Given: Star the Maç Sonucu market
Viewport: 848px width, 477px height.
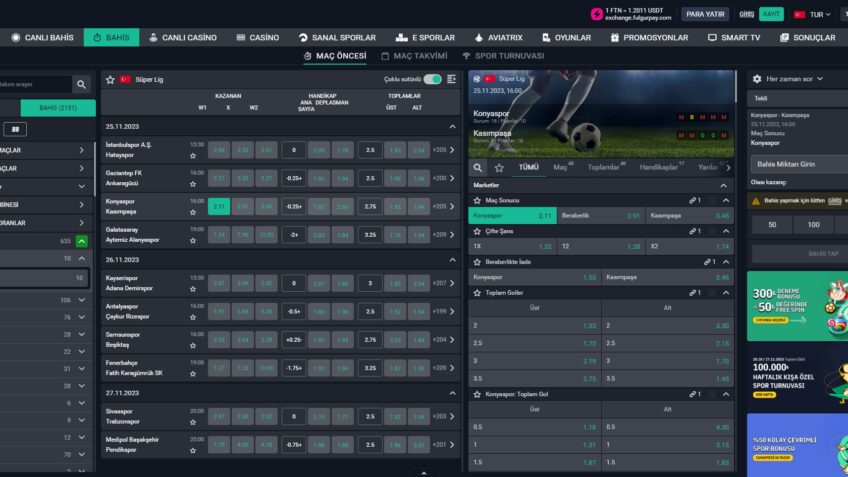Looking at the screenshot, I should [x=478, y=200].
